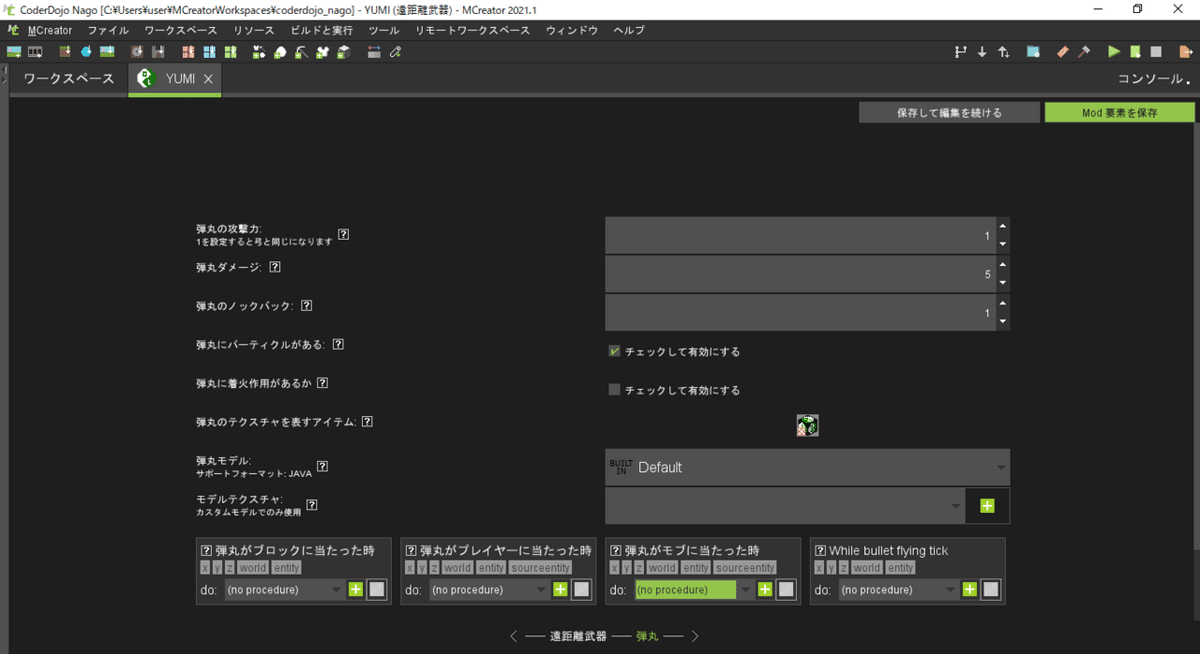Open the ツール menu
Screen dimensions: 1200x654
[383, 30]
